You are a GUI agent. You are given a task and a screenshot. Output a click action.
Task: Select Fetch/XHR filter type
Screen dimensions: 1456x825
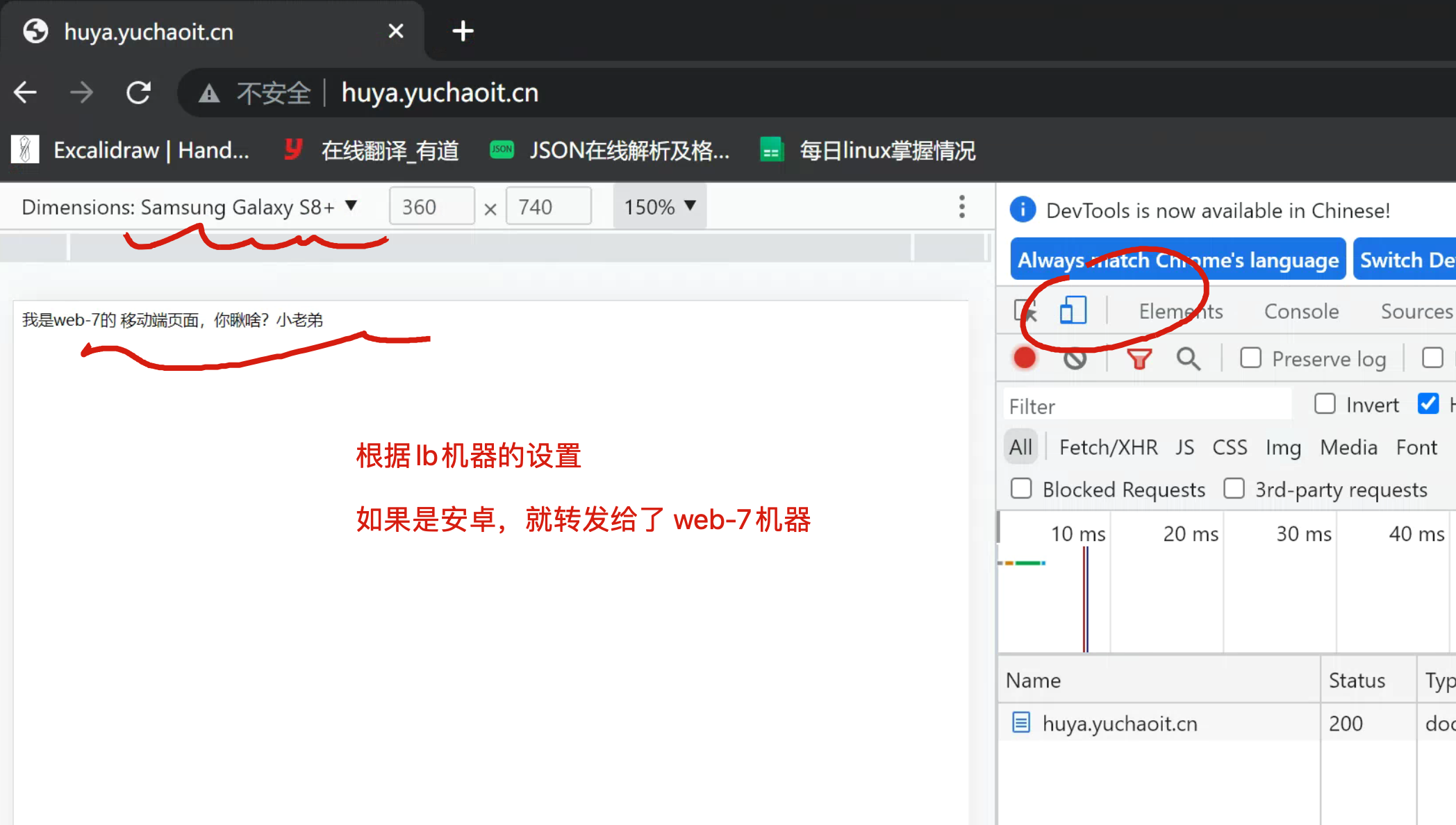1108,447
